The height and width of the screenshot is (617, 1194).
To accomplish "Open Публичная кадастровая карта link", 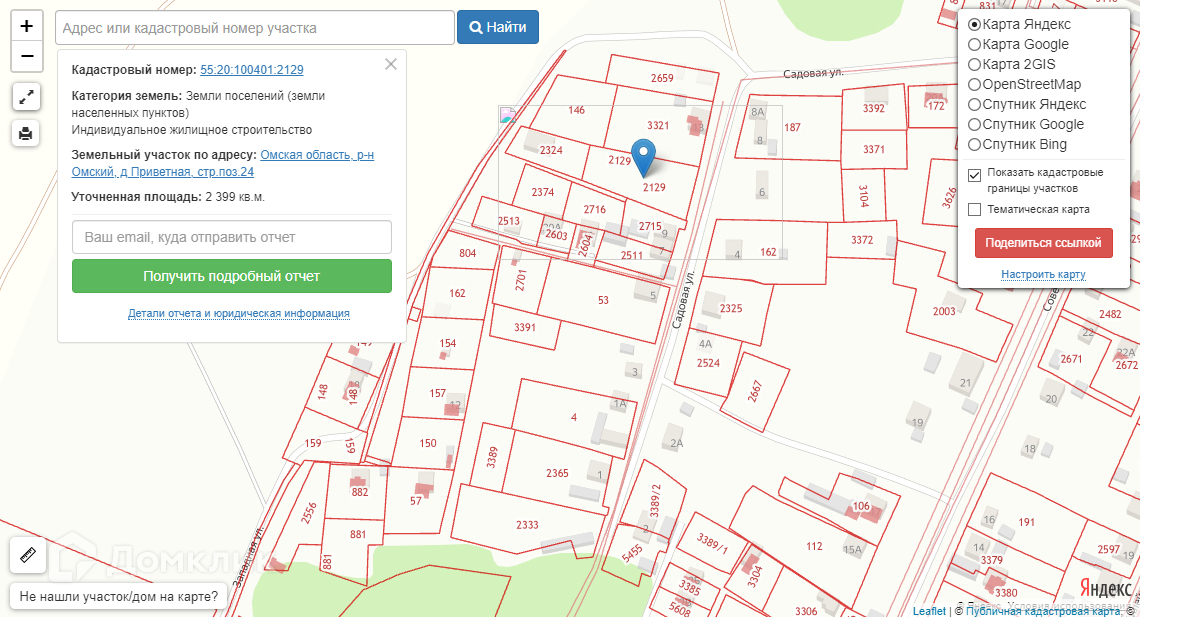I will point(1042,611).
